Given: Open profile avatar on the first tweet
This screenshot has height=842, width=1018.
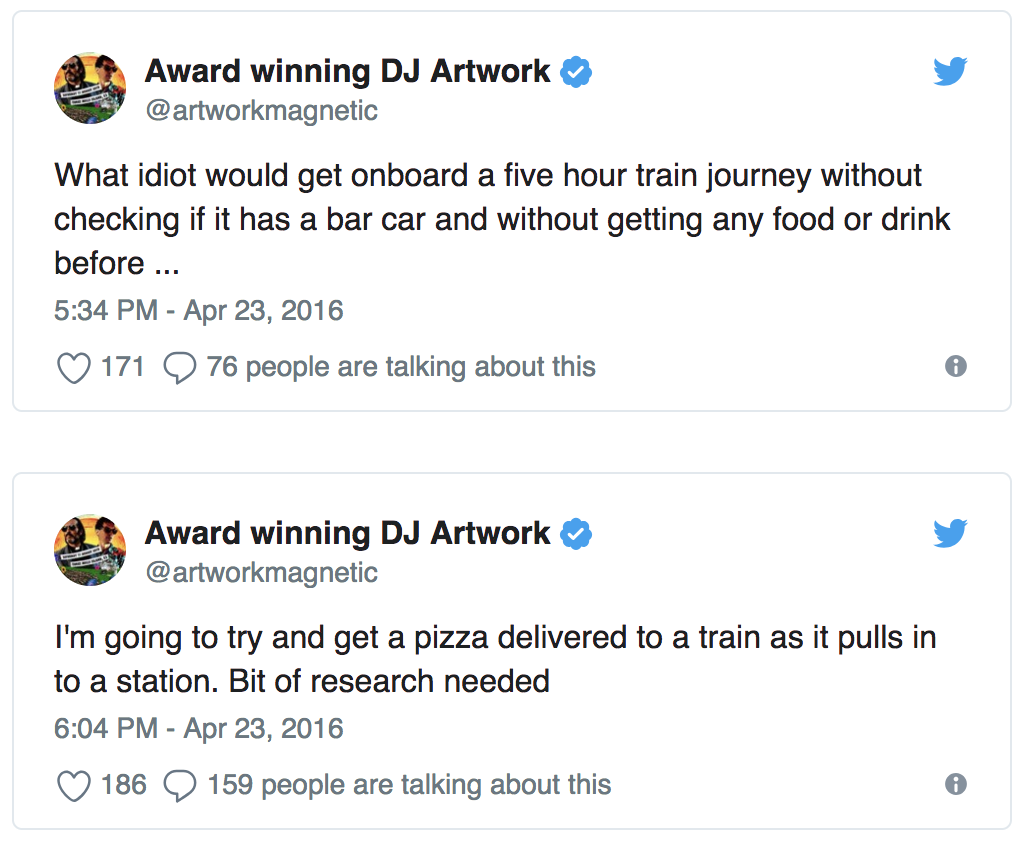Looking at the screenshot, I should point(90,88).
